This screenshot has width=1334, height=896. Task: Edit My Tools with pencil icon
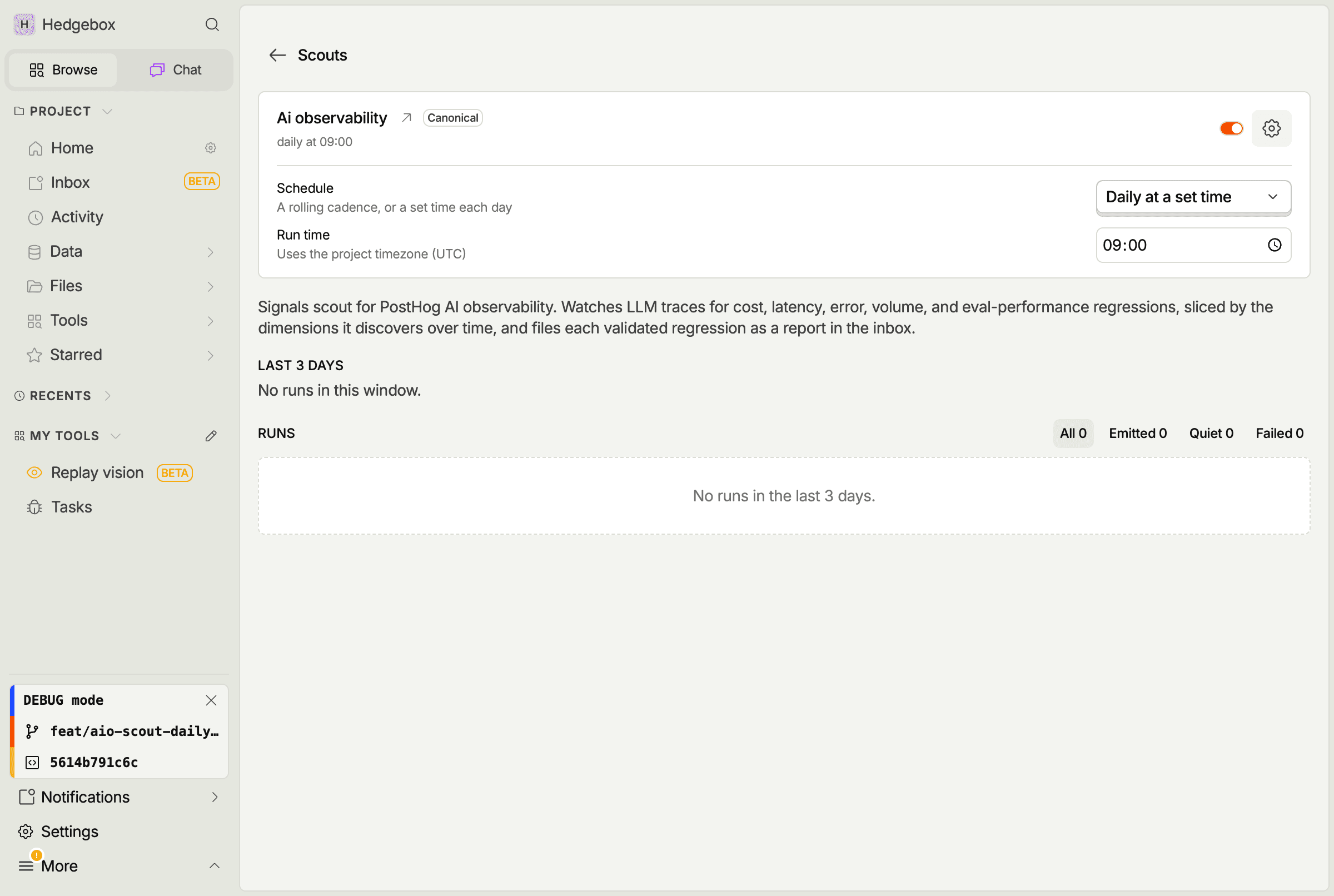point(211,436)
